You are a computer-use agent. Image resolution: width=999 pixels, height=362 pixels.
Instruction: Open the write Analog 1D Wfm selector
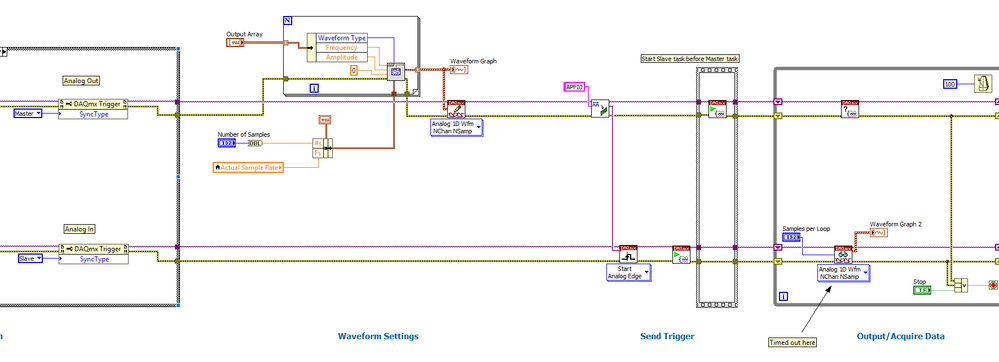[x=457, y=127]
